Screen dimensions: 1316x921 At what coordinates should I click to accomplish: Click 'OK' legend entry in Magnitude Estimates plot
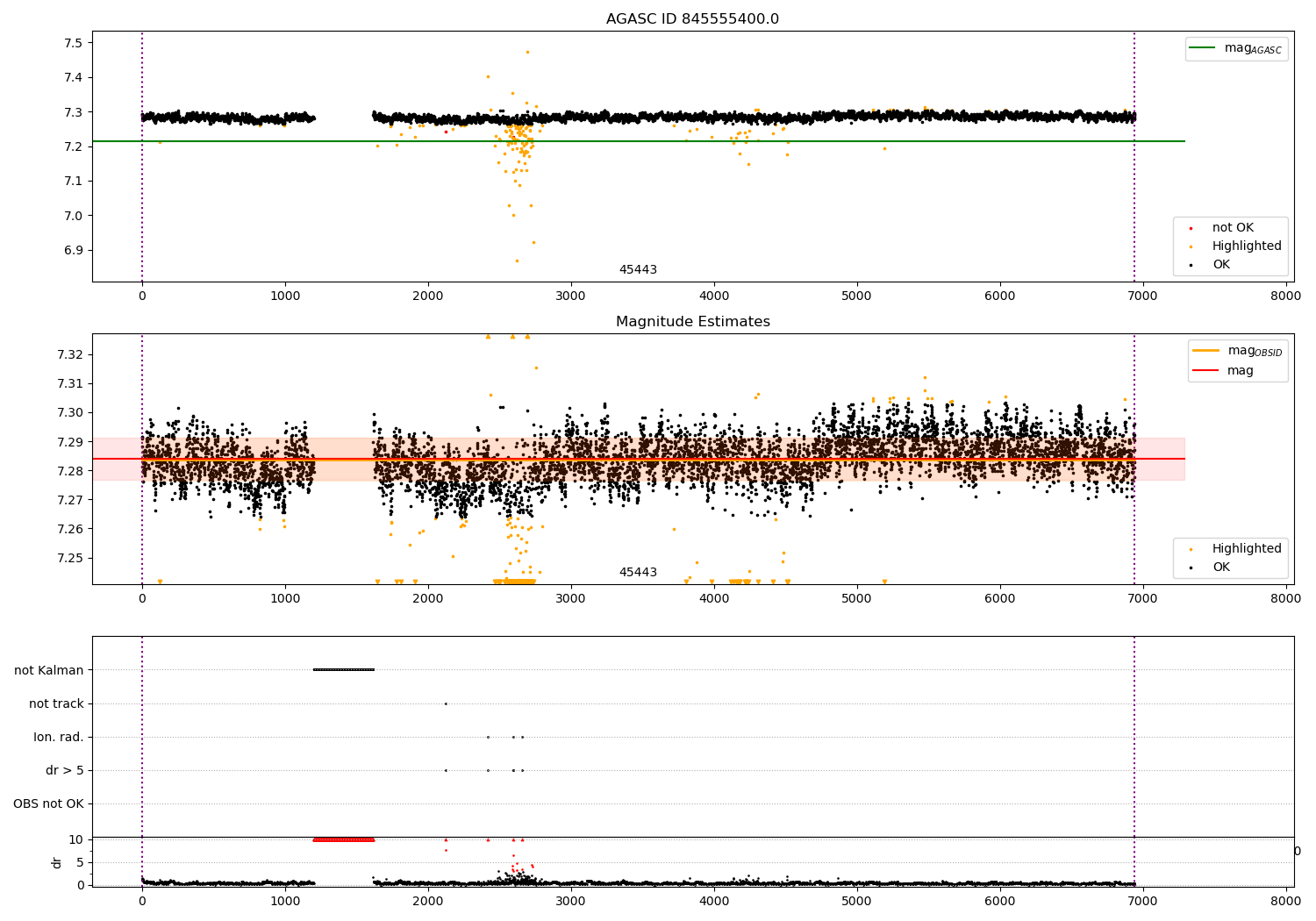(x=1221, y=568)
